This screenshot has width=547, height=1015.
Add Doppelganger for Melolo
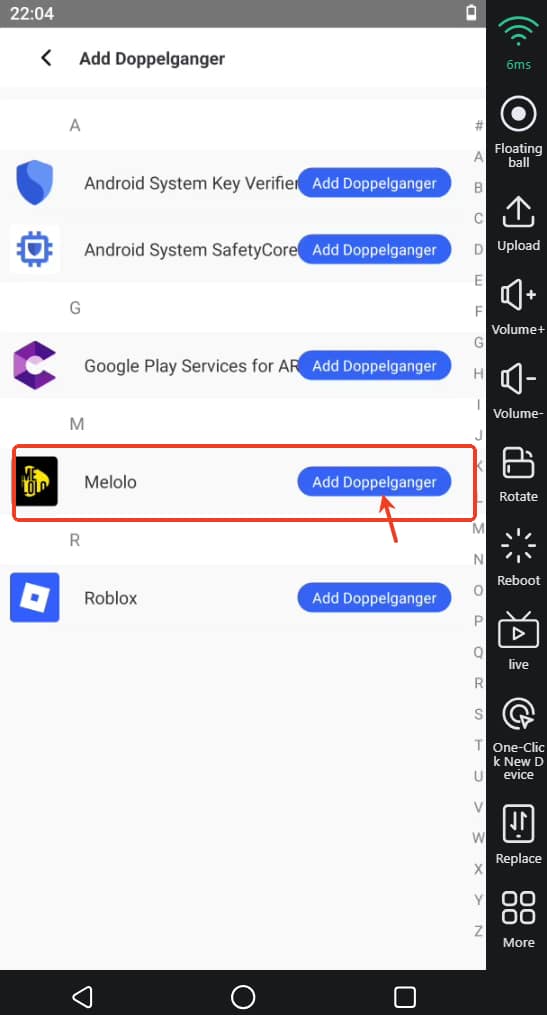click(374, 482)
